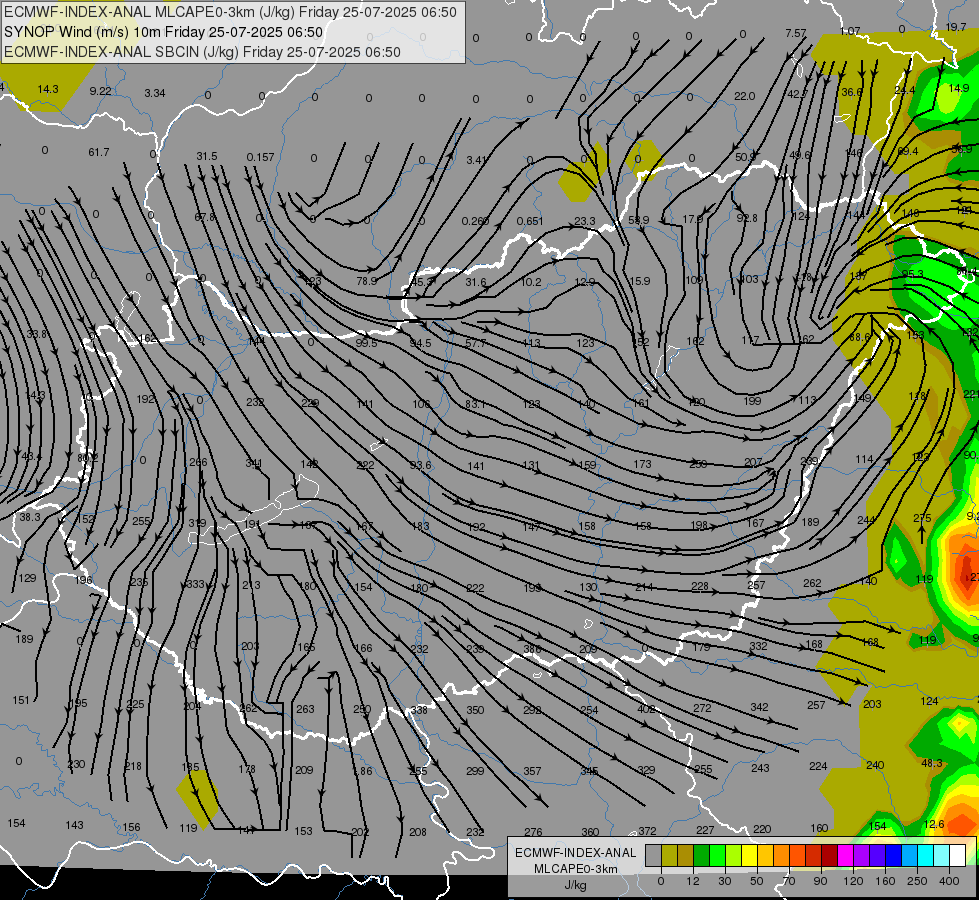Click the map value 48.3
This screenshot has height=900, width=979.
tap(932, 763)
